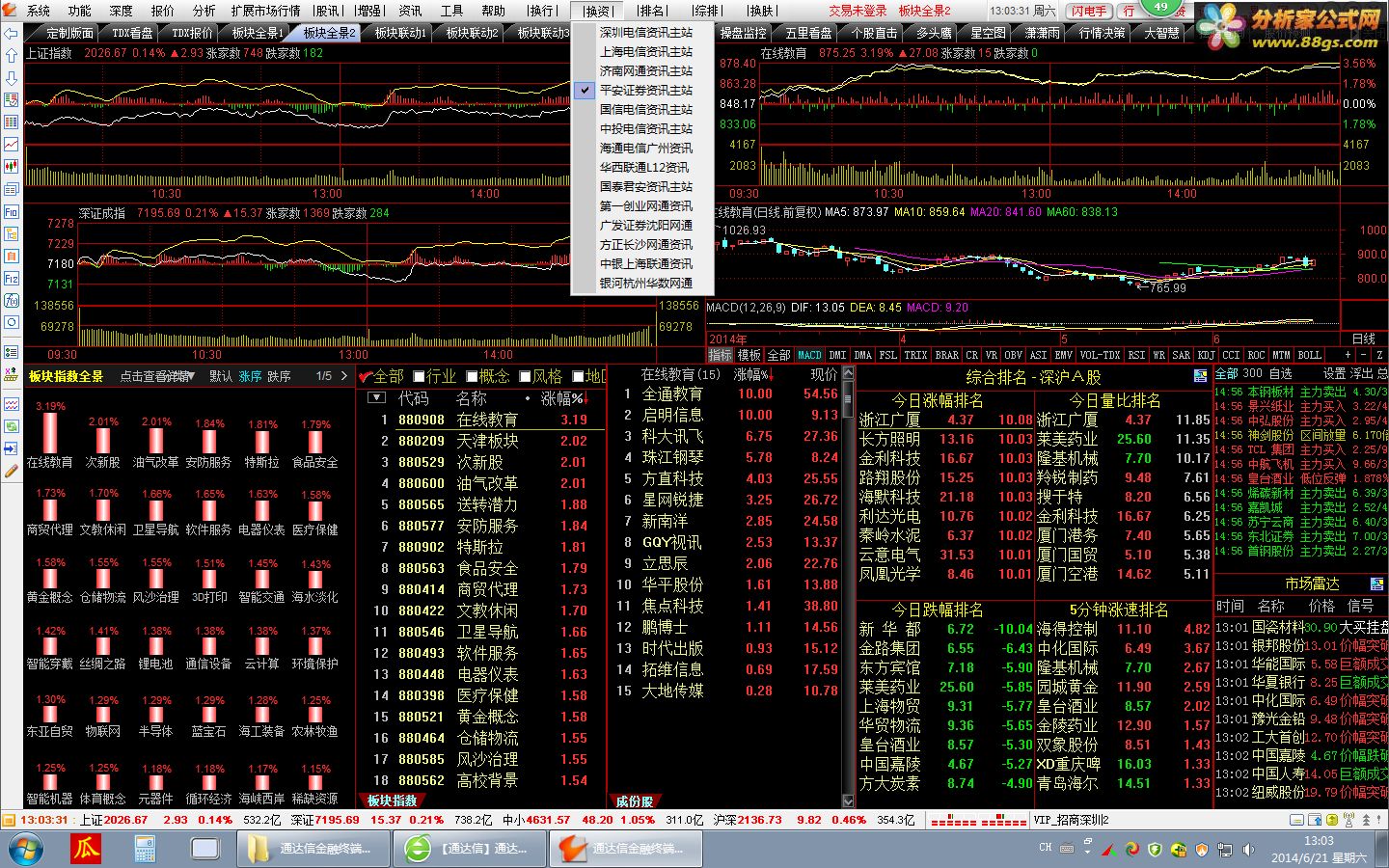Click the 浮出 button in alert panel

[x=1361, y=373]
